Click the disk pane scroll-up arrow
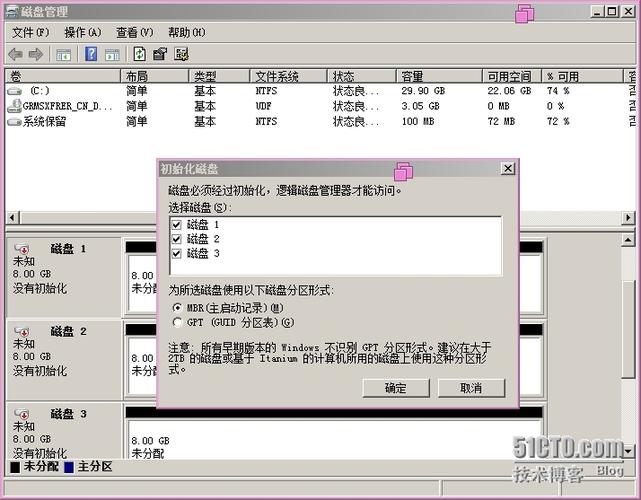The height and width of the screenshot is (500, 641). (628, 240)
